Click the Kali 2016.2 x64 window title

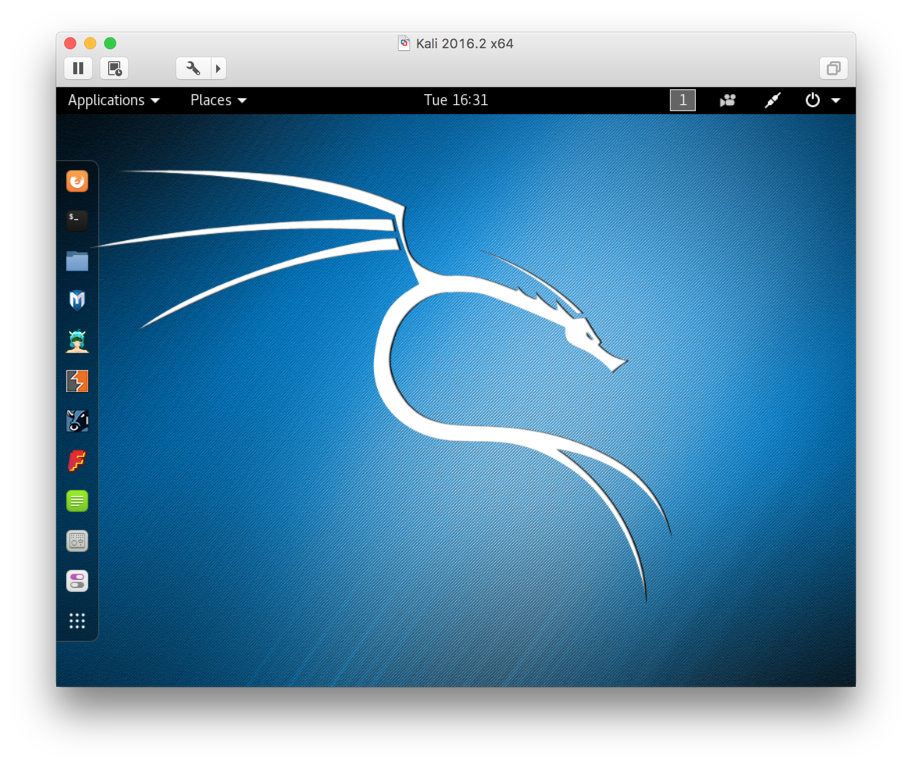click(464, 44)
